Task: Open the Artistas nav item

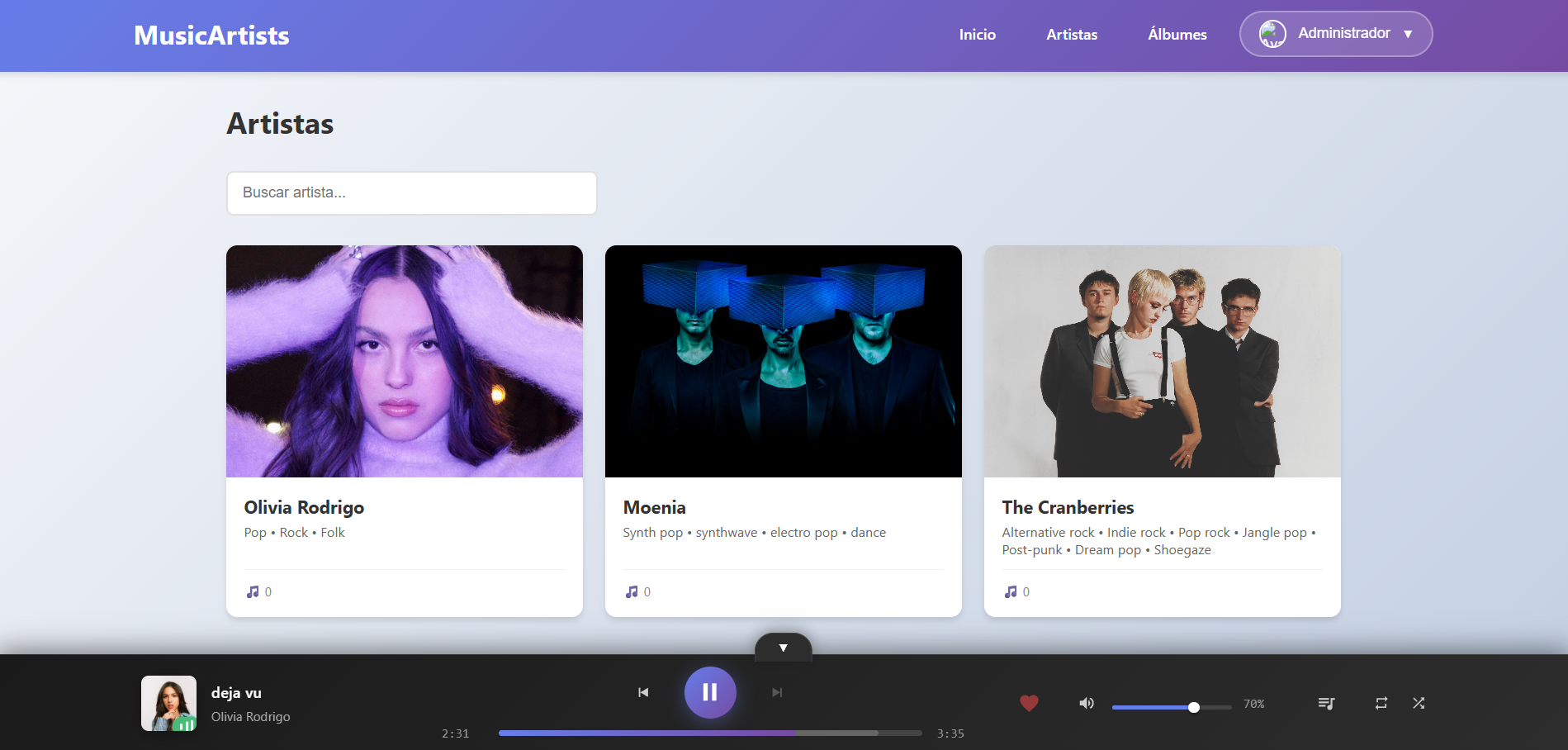Action: pyautogui.click(x=1072, y=35)
